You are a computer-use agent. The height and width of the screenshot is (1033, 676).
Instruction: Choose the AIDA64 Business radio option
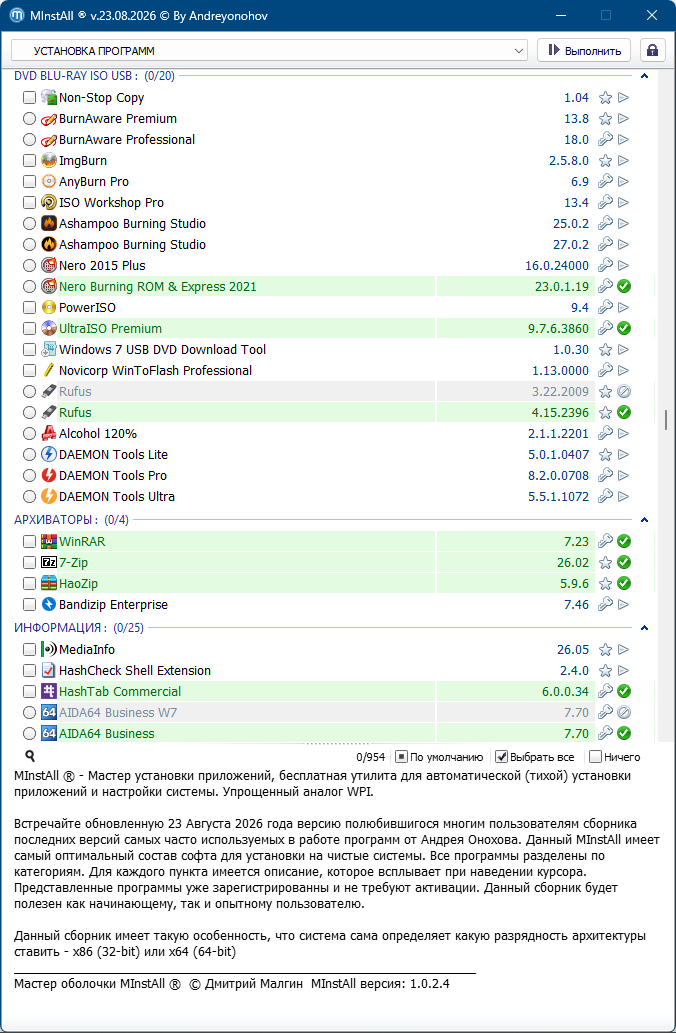click(30, 733)
